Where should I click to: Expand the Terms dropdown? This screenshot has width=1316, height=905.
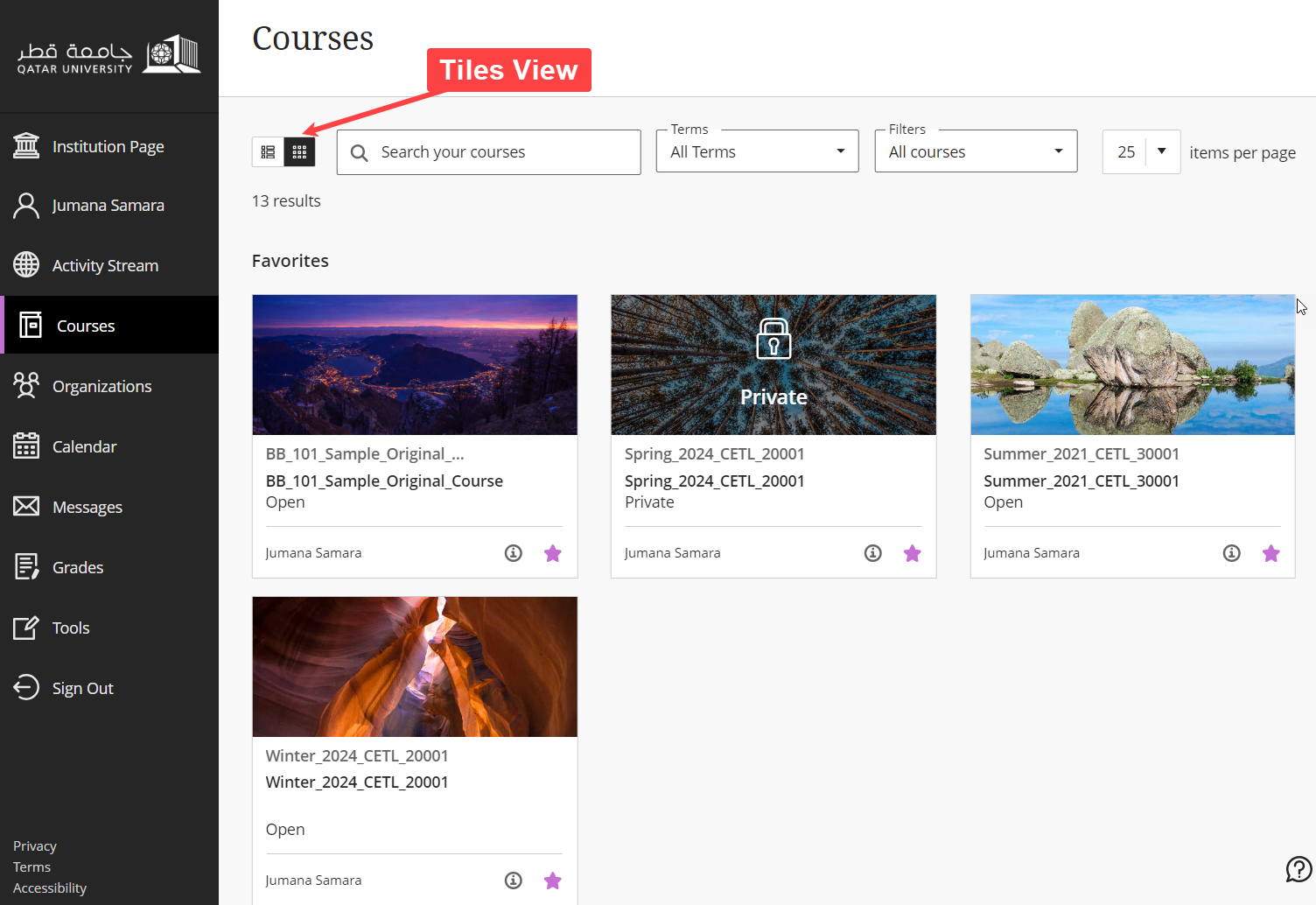click(757, 152)
